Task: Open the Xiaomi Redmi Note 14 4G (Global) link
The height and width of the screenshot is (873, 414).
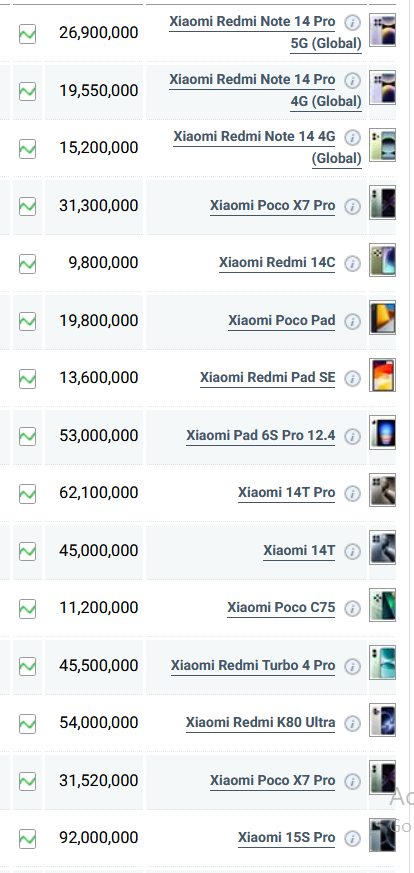Action: click(268, 148)
